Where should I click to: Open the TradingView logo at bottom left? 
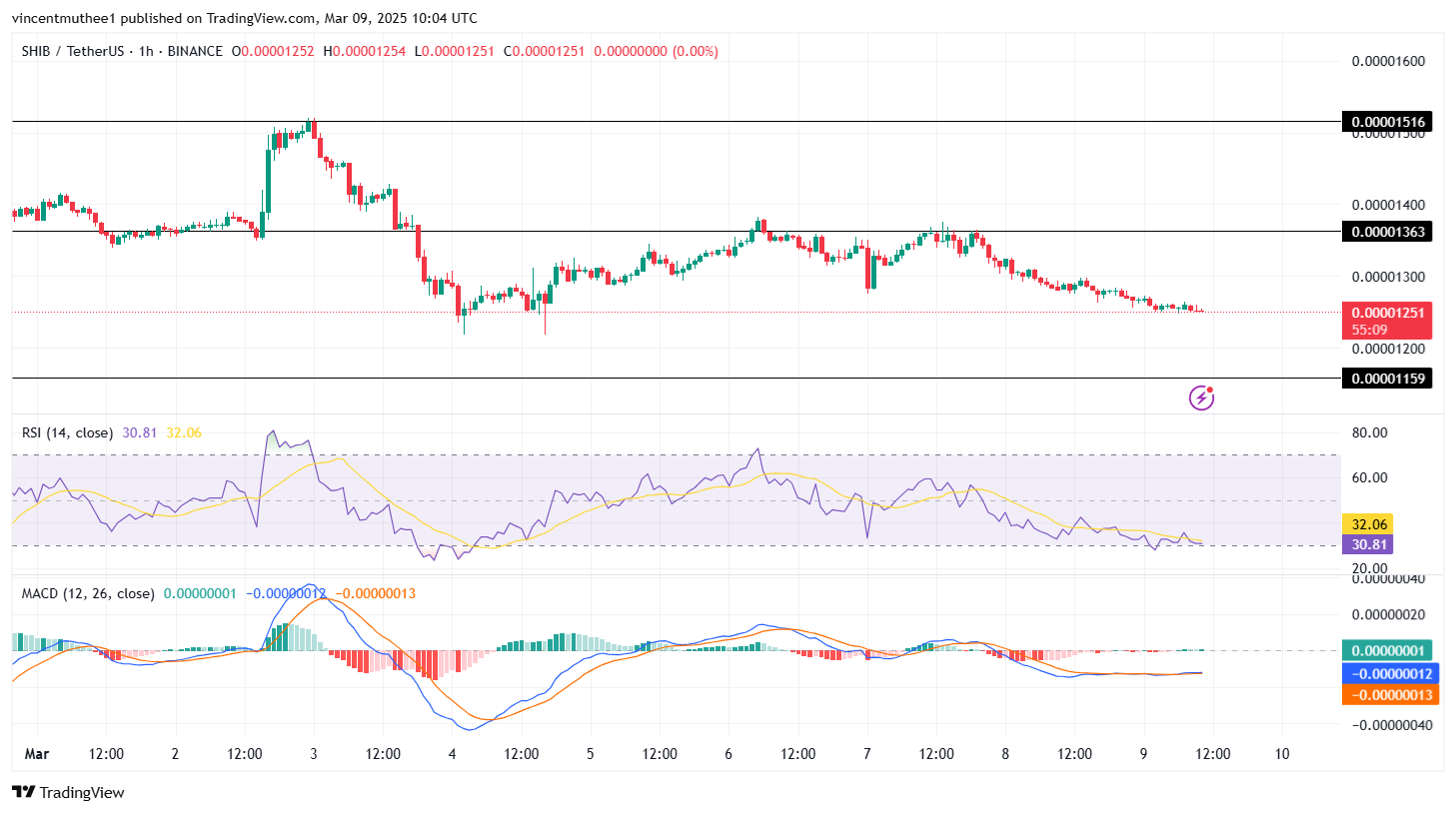click(x=68, y=792)
